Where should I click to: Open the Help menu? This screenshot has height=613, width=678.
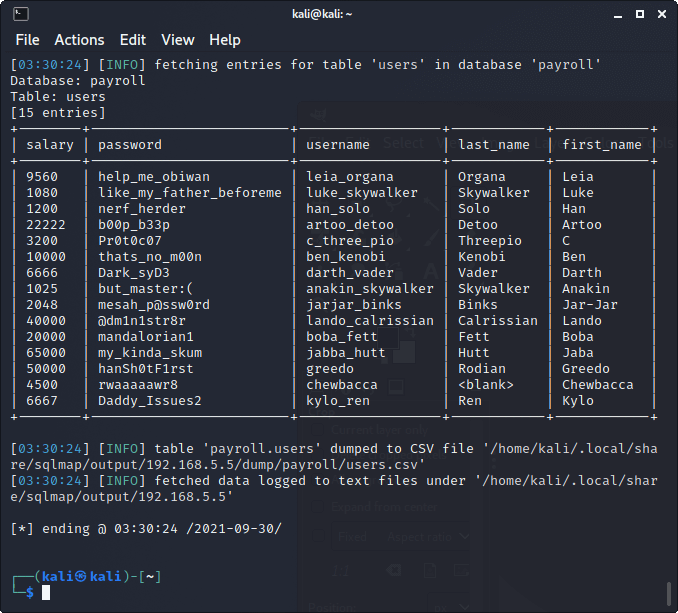tap(225, 40)
